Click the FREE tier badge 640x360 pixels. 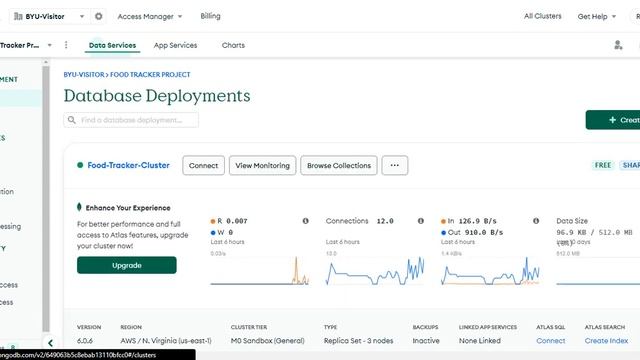(x=603, y=165)
